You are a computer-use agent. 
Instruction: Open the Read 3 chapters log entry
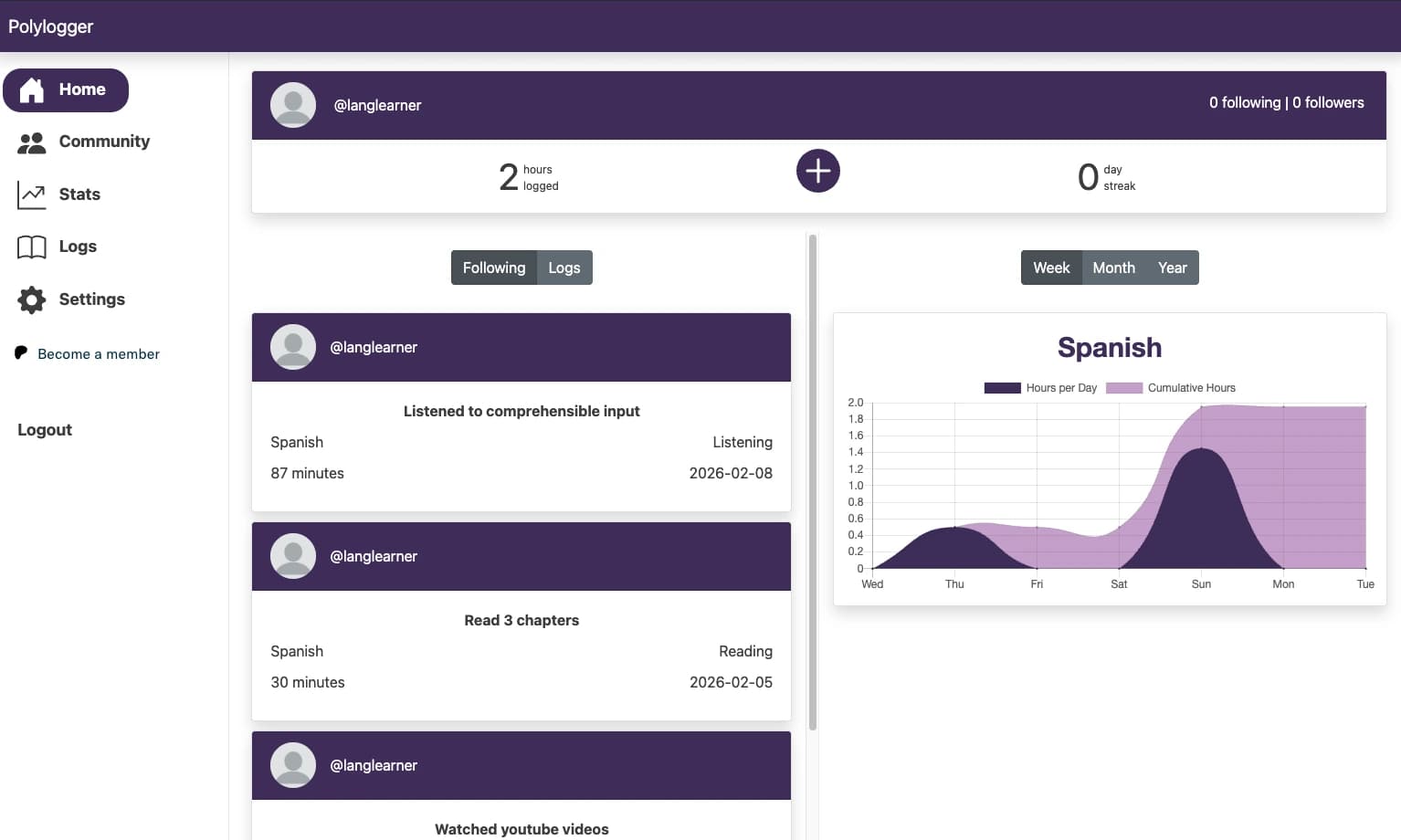pyautogui.click(x=521, y=620)
